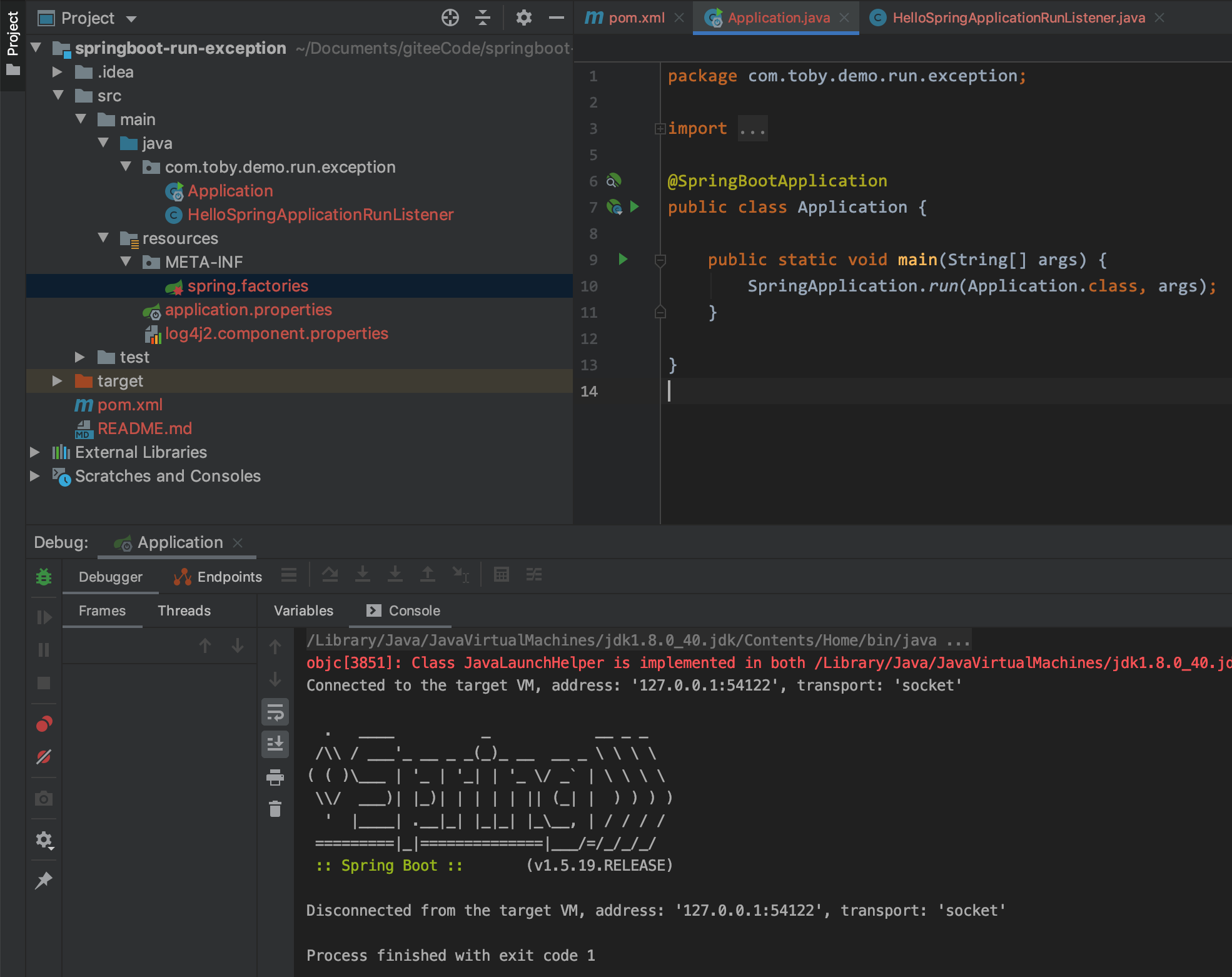Click the camera thread dump icon
This screenshot has height=977, width=1232.
[44, 798]
